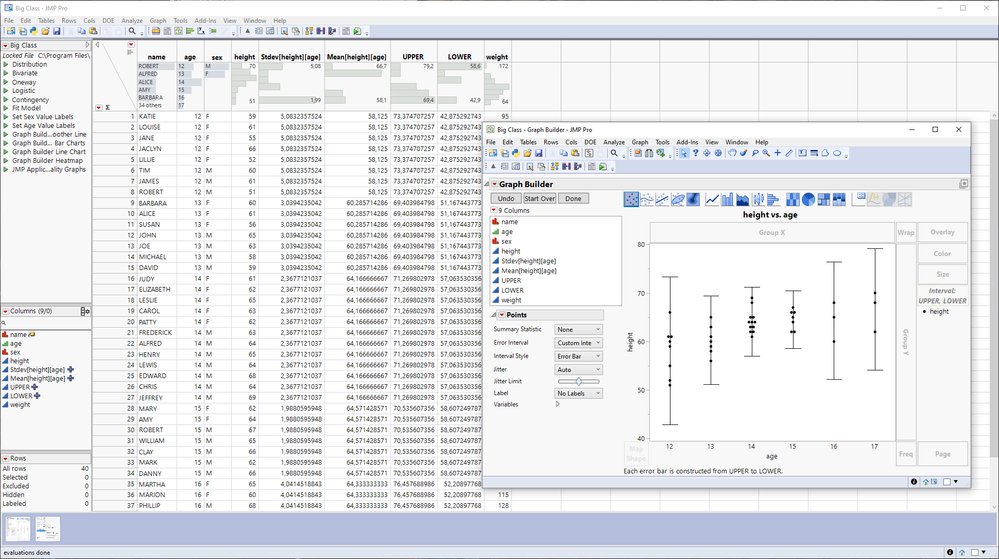
Task: Select the Box Plot element icon
Action: click(x=758, y=200)
